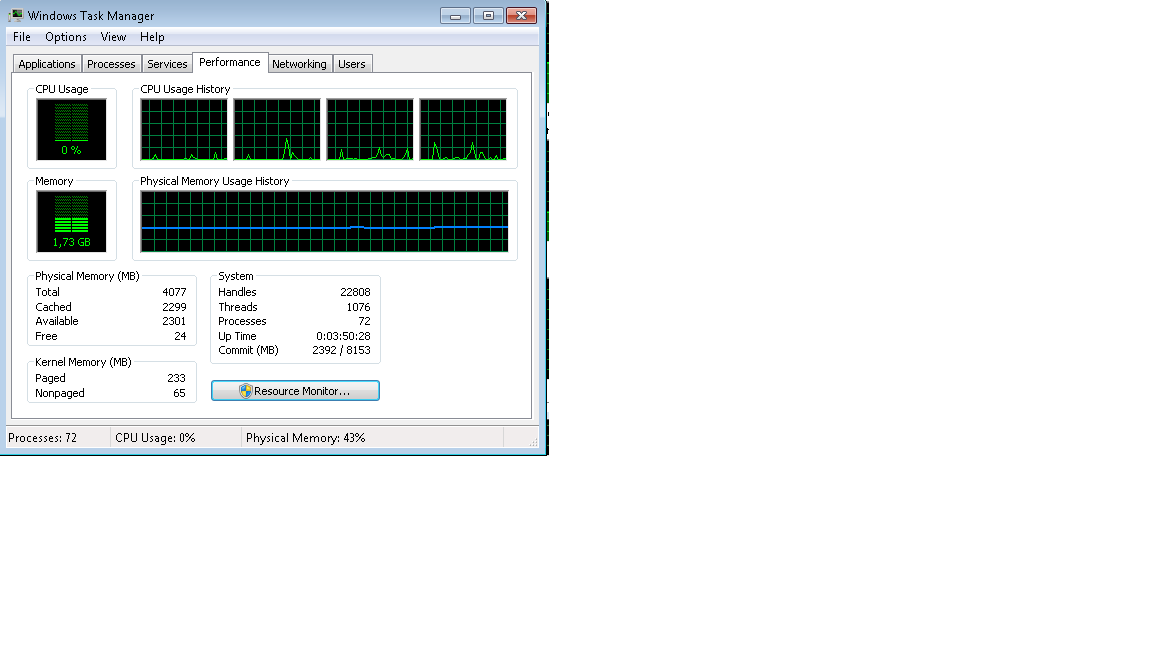The image size is (1152, 648).
Task: Click the Physical Memory Usage History graph
Action: [x=324, y=221]
